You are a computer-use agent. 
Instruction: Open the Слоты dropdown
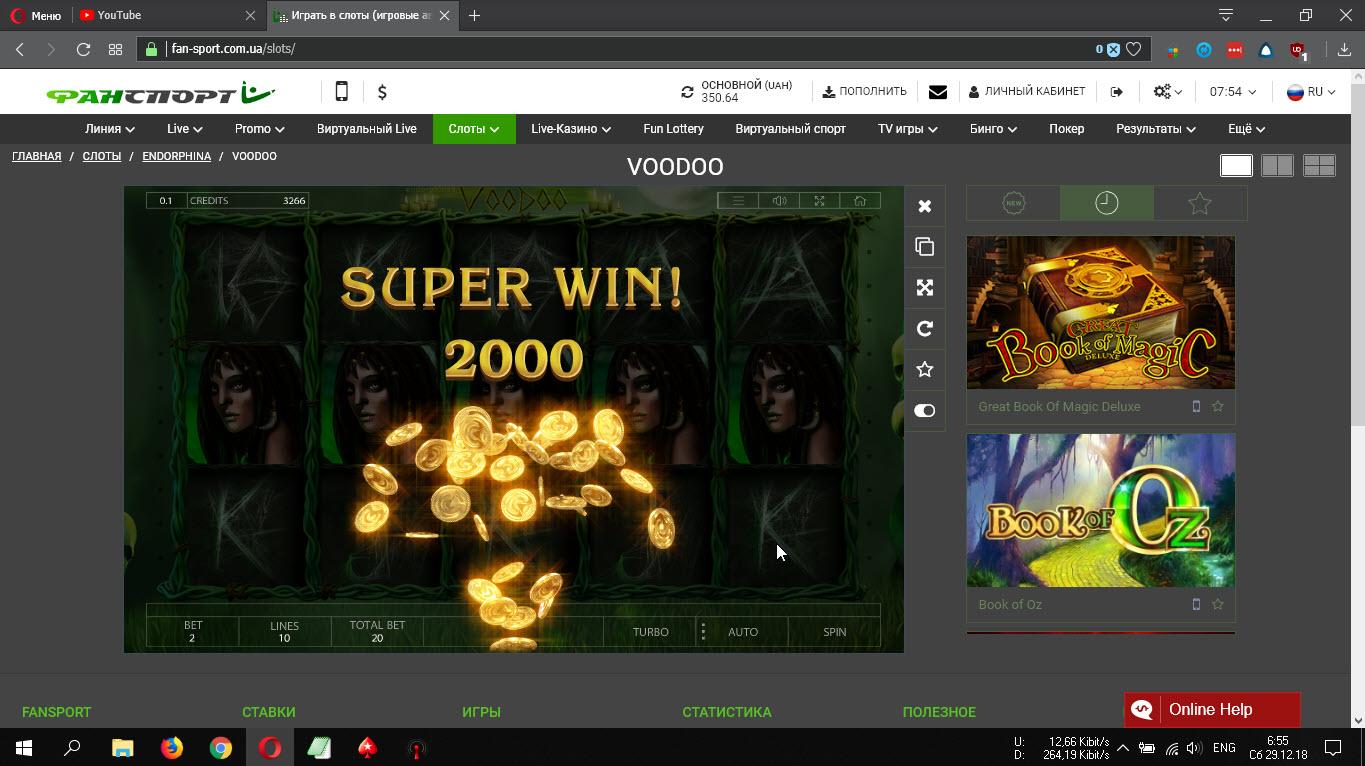coord(474,129)
